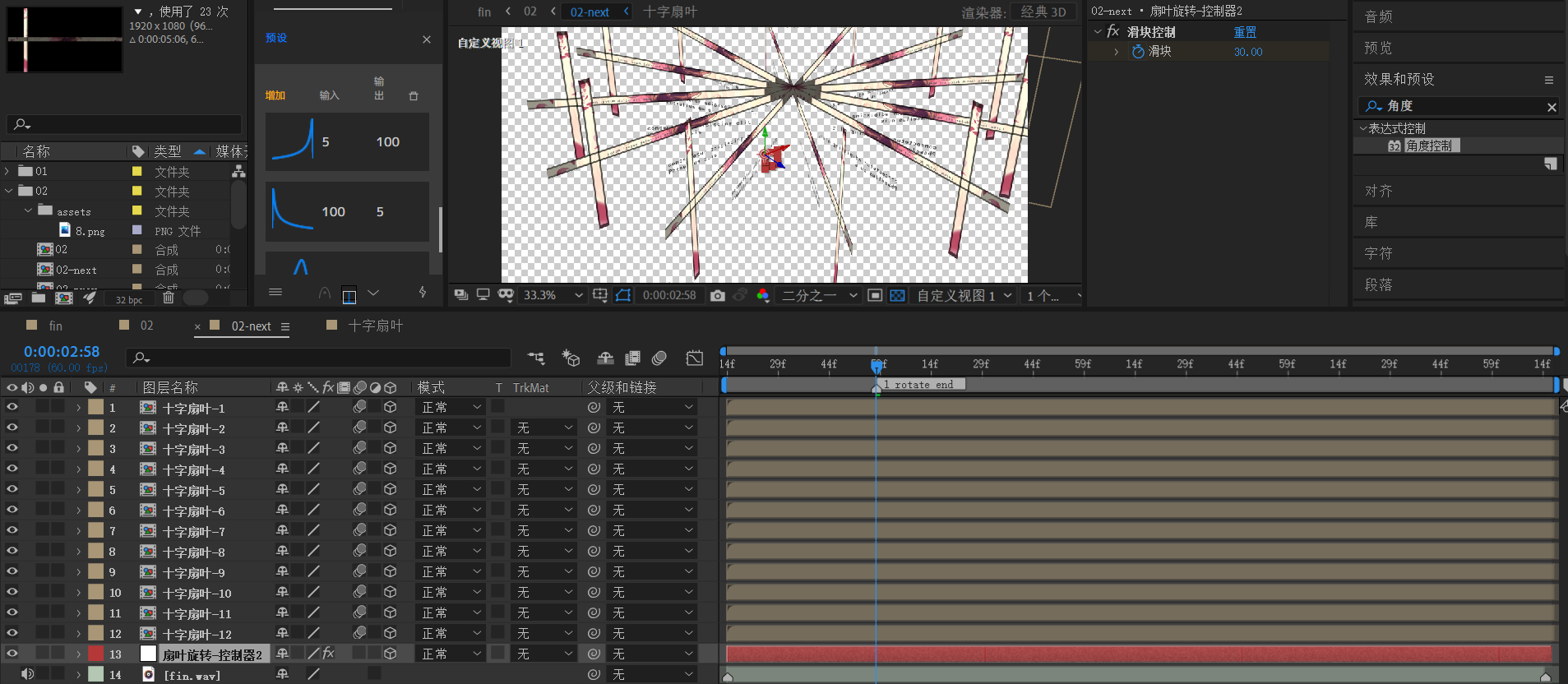Click the lightning icon in preset panel

point(423,292)
